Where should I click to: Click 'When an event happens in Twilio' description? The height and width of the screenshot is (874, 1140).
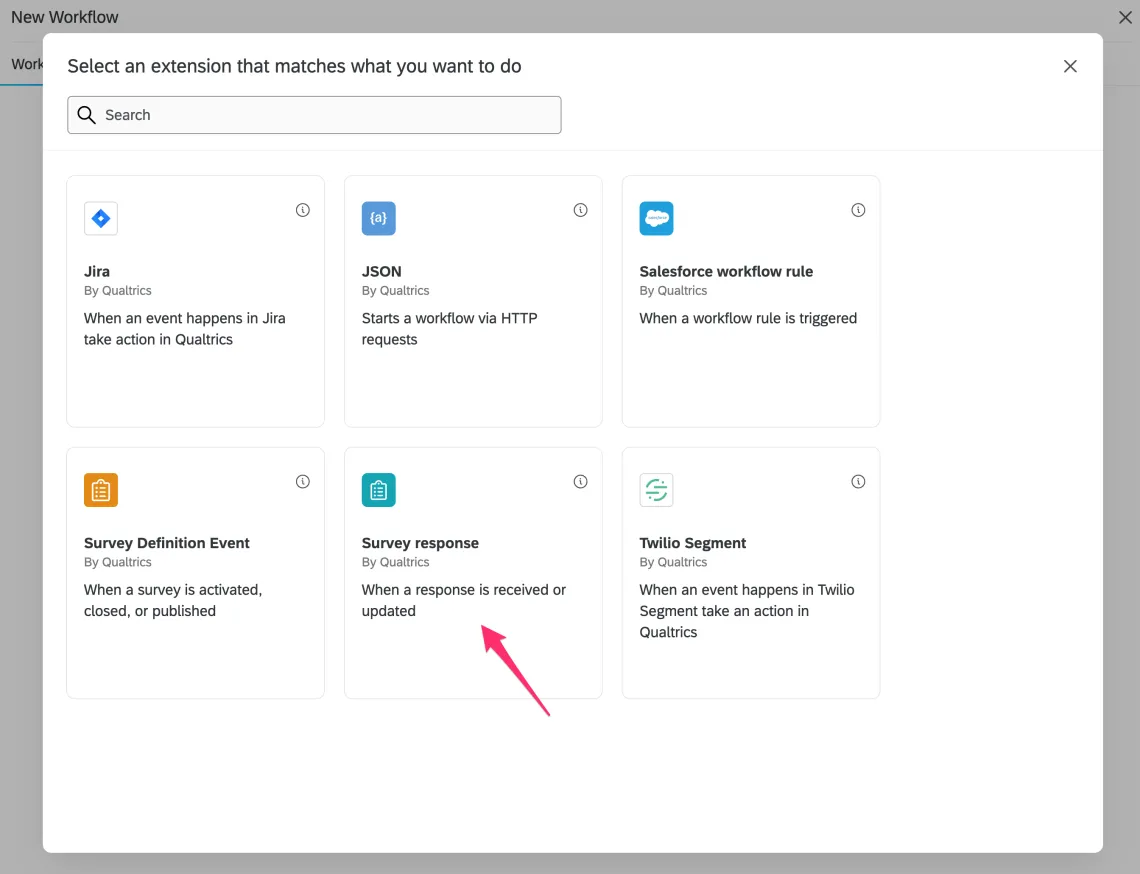747,611
